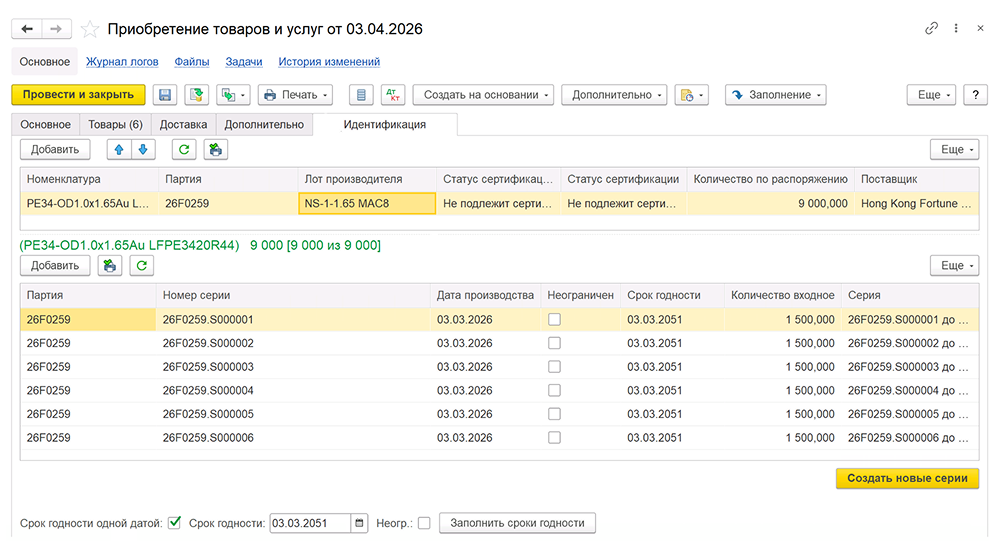Toggle Неограничен for series S000005
Viewport: 994px width, 544px height.
coord(554,414)
